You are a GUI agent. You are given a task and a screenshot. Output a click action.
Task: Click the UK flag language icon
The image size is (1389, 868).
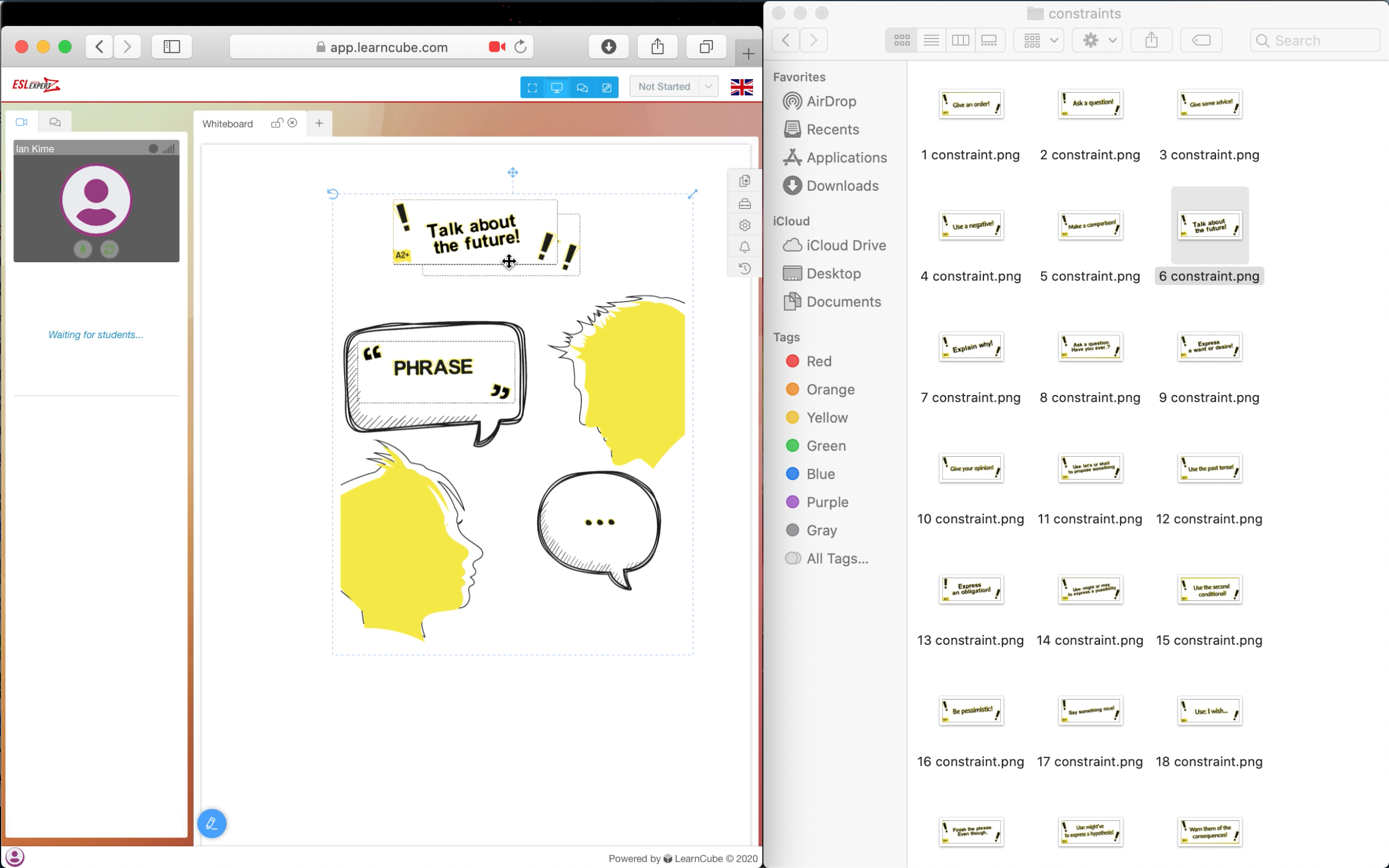pyautogui.click(x=741, y=86)
